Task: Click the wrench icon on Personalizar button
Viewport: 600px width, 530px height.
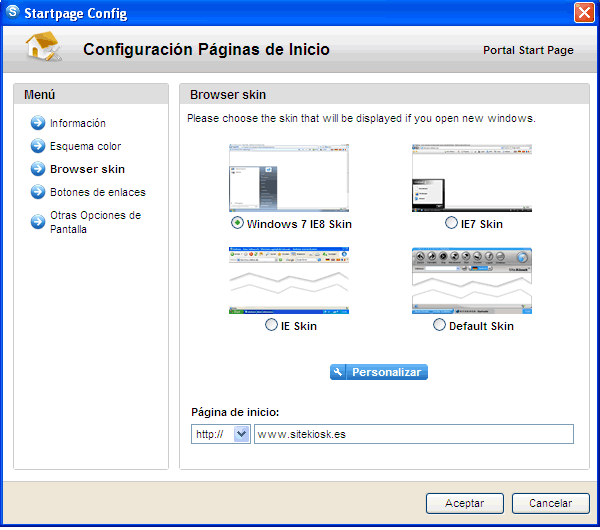Action: pos(339,372)
